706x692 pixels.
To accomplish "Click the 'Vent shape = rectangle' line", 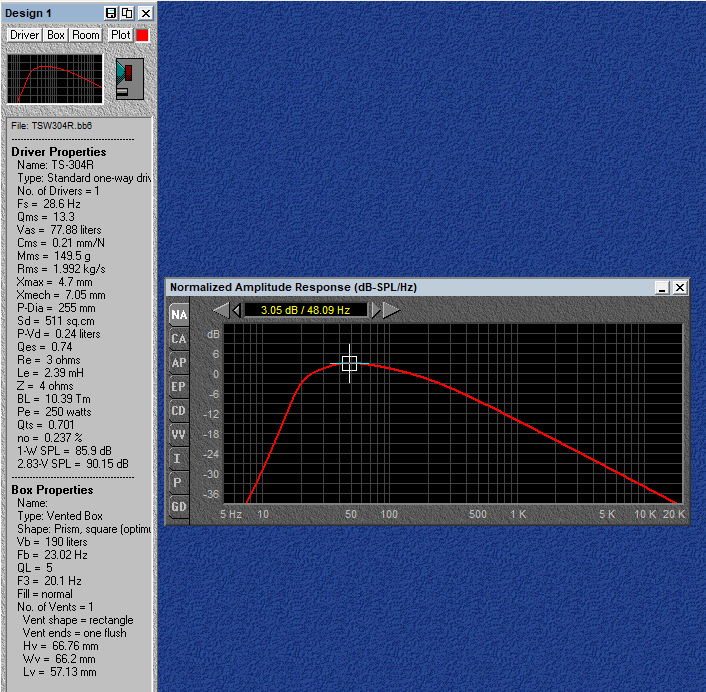I will click(78, 620).
